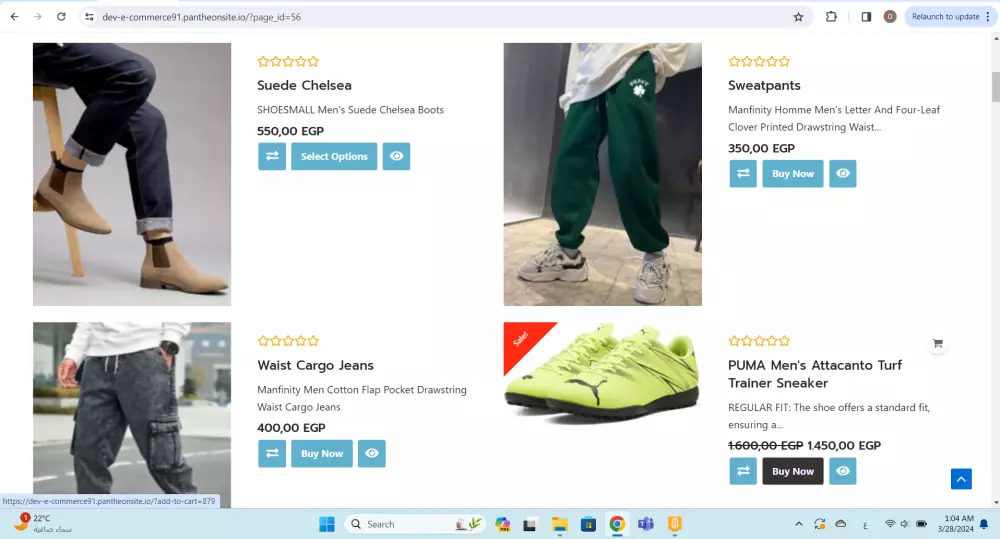Go back in browser history
1000x539 pixels.
click(15, 17)
